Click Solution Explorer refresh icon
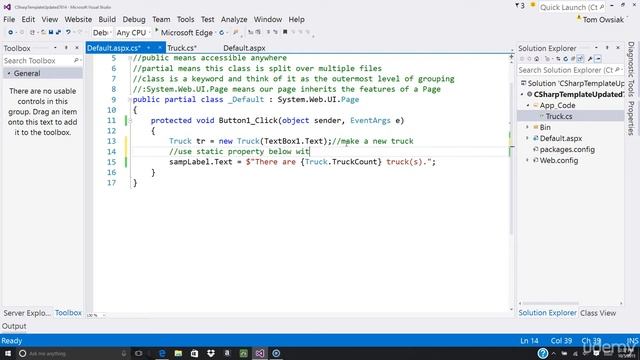 click(566, 59)
